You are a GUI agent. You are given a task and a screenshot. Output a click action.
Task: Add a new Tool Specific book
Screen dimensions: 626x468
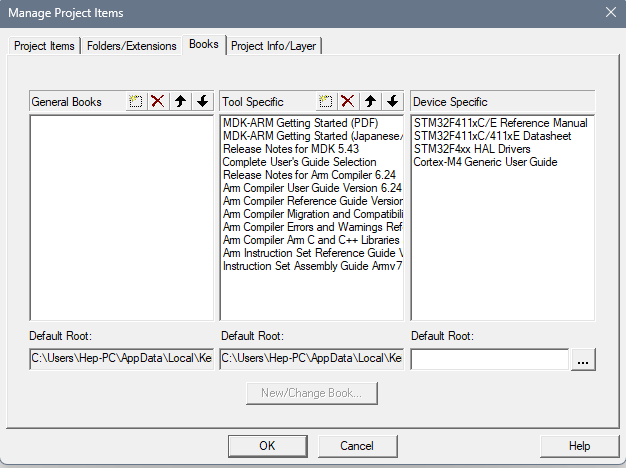(x=326, y=101)
